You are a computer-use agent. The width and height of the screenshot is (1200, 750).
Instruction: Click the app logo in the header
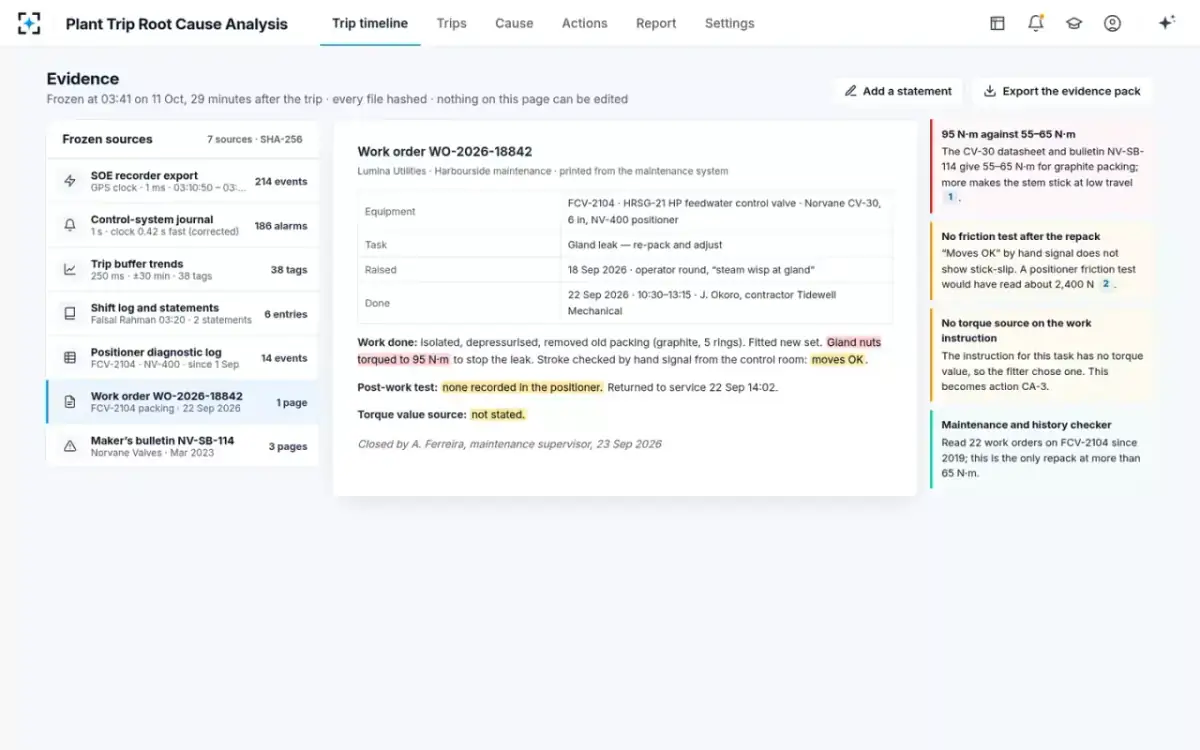[x=30, y=23]
